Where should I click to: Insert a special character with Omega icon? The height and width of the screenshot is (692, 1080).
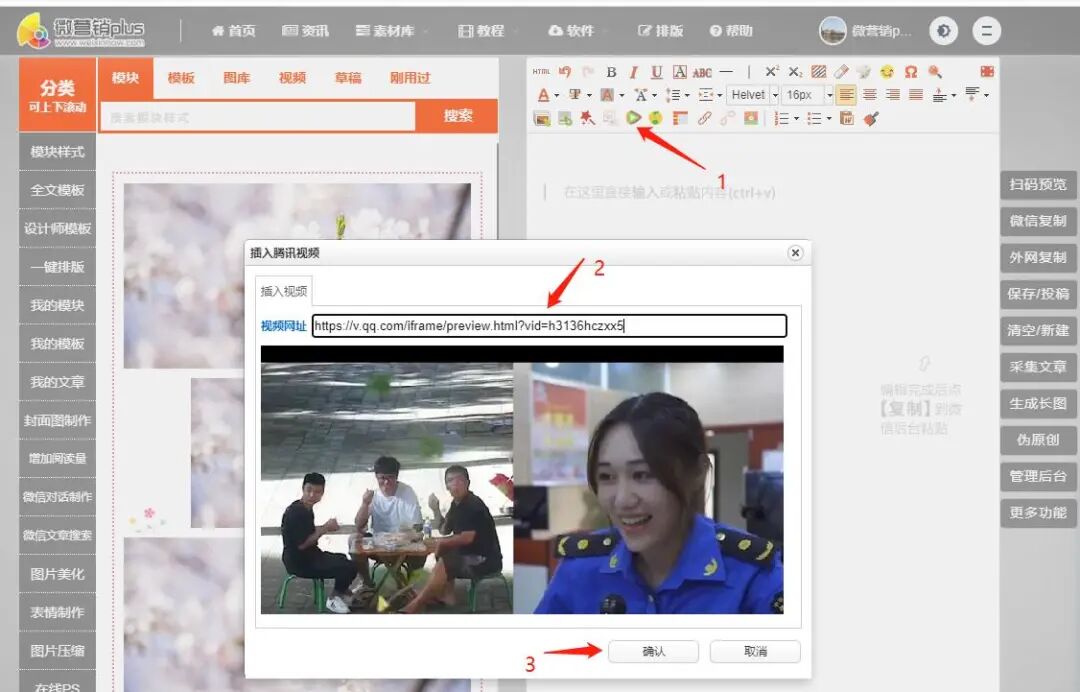click(911, 72)
